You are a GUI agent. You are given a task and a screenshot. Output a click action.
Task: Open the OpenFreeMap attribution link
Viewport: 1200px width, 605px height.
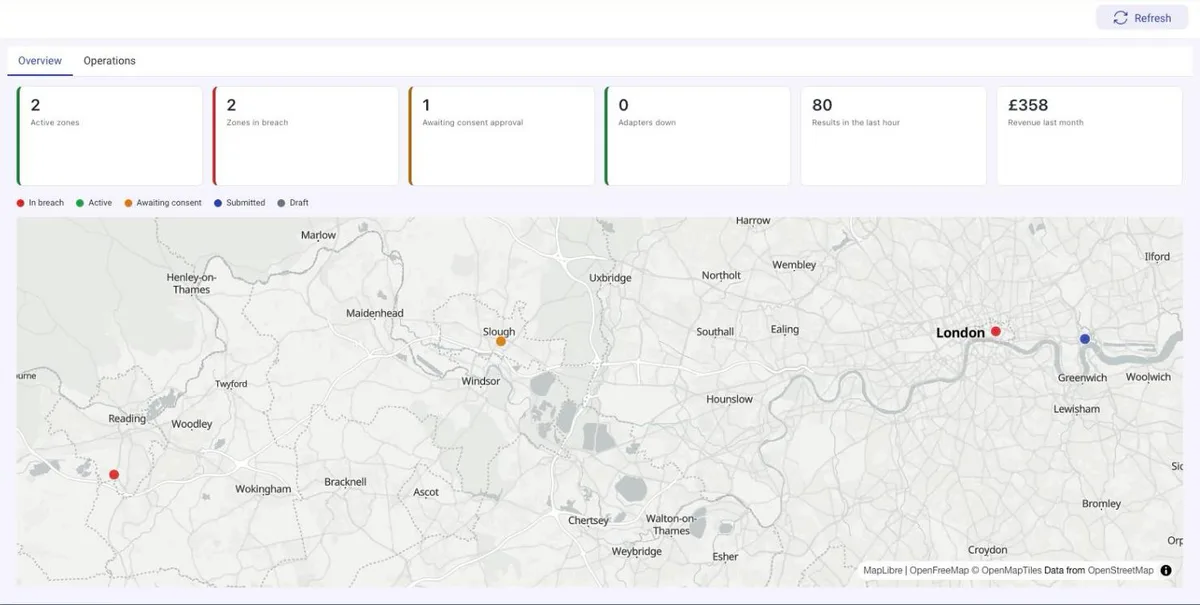pos(939,571)
